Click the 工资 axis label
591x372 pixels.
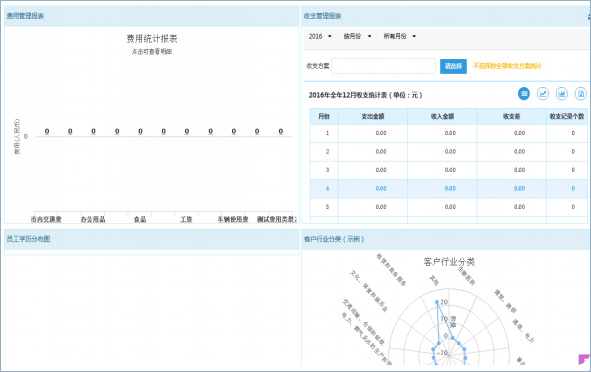coord(186,219)
